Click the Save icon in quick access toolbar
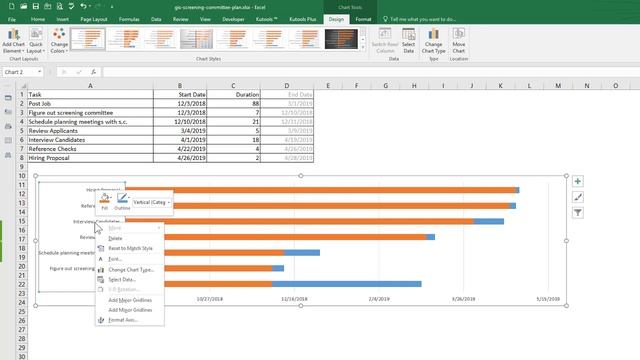 pyautogui.click(x=36, y=7)
